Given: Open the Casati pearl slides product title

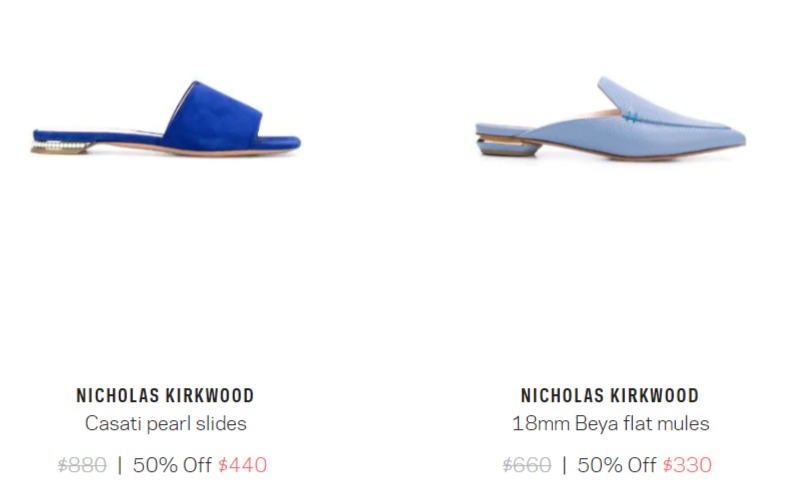Looking at the screenshot, I should pos(165,423).
